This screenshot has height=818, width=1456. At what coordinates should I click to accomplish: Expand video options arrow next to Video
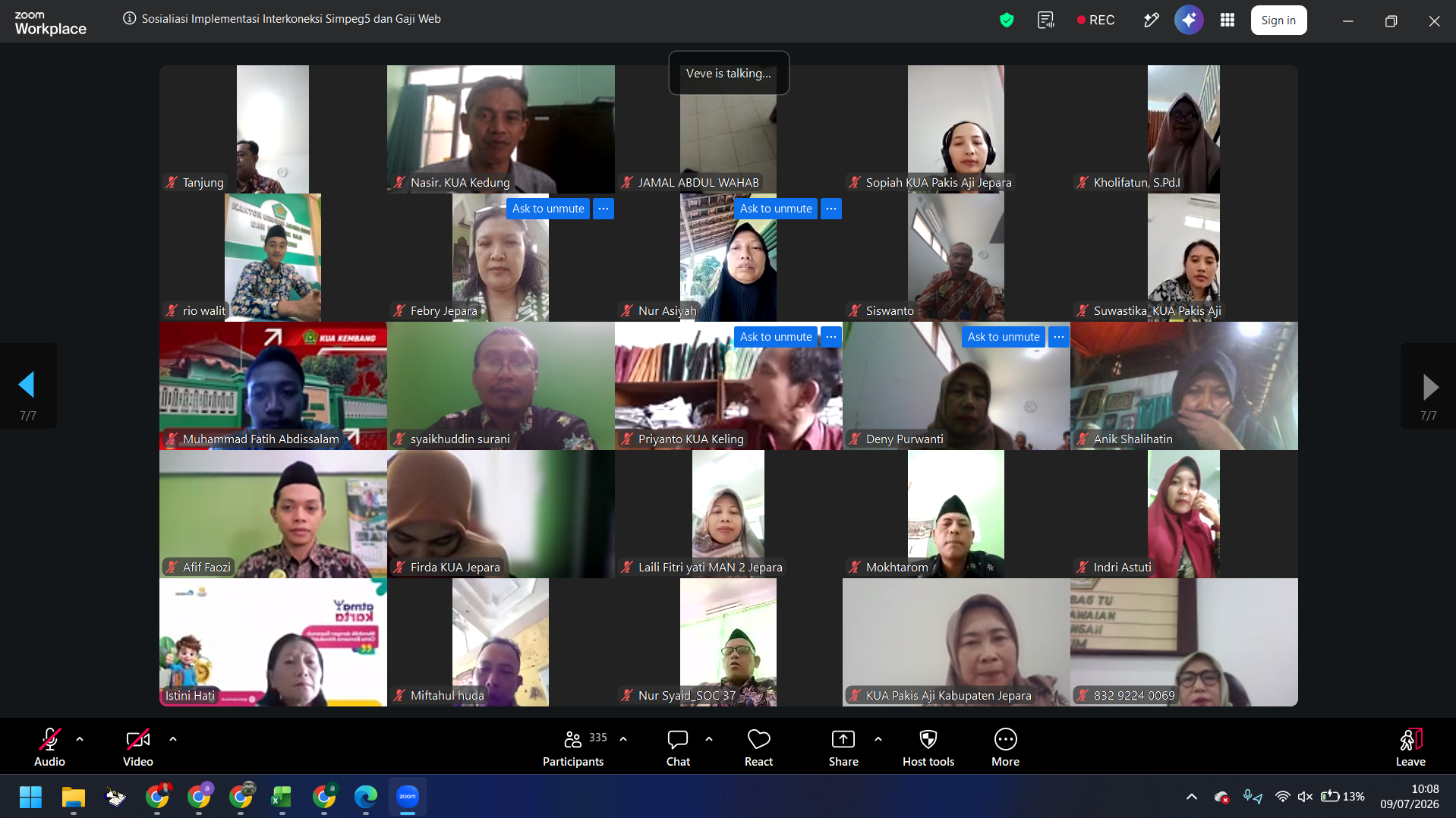coord(173,738)
